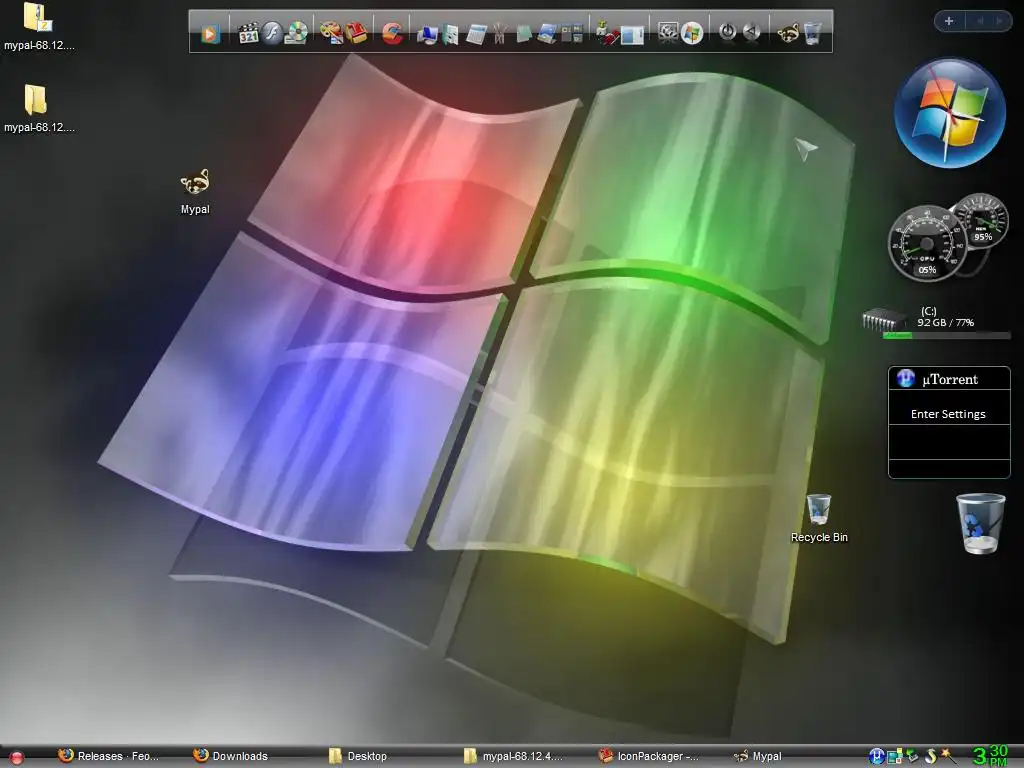Open the add/remove programs icon in dock
This screenshot has width=1024, height=768.
point(607,33)
